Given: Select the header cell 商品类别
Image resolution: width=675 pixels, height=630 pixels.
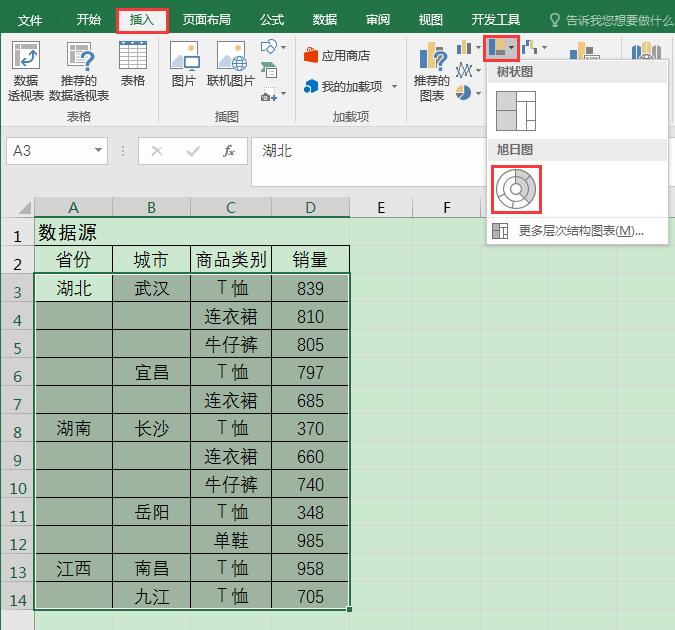Looking at the screenshot, I should pos(231,260).
